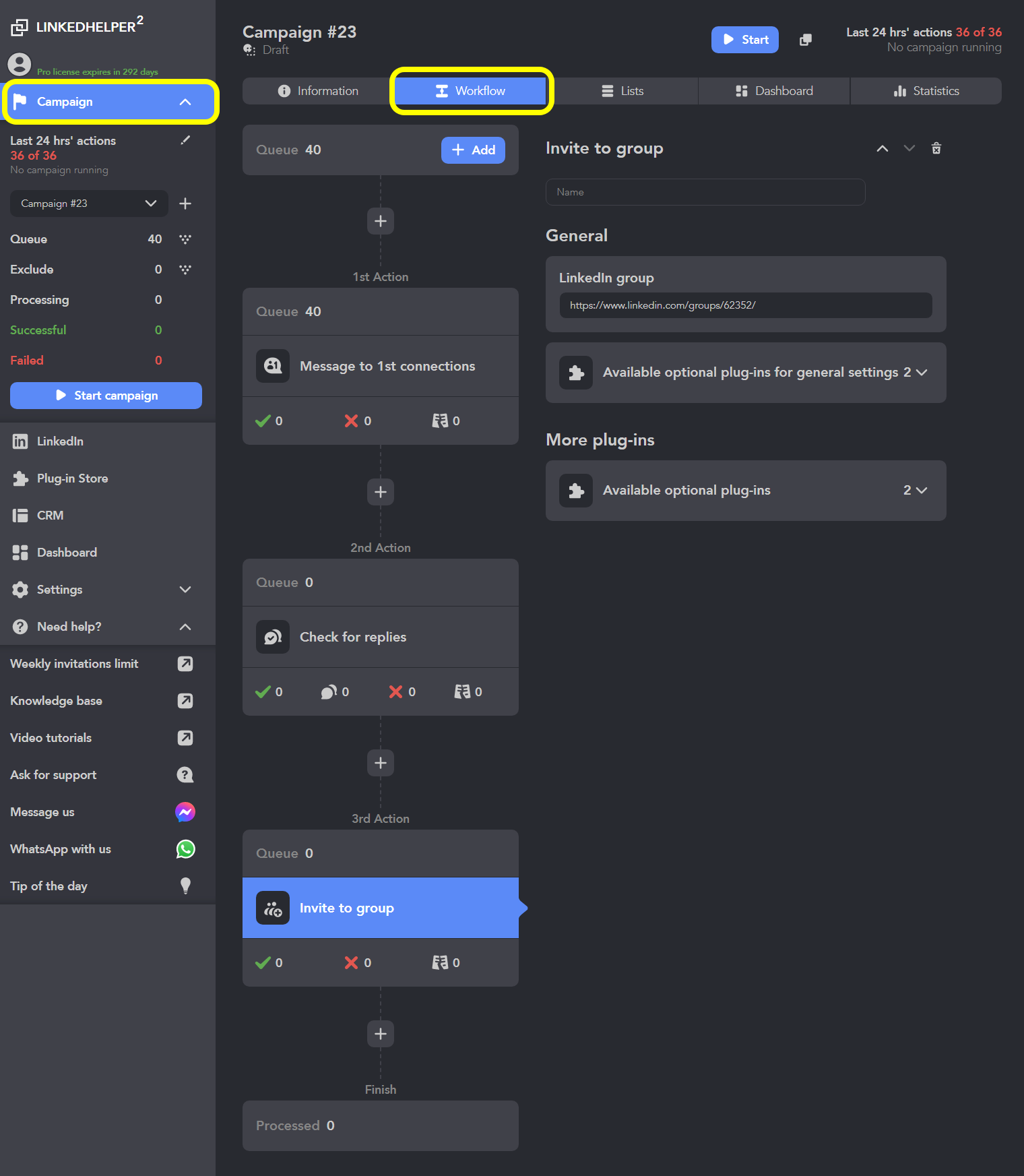Click the 1st Action Queue 40 header
This screenshot has height=1176, width=1024.
point(381,311)
